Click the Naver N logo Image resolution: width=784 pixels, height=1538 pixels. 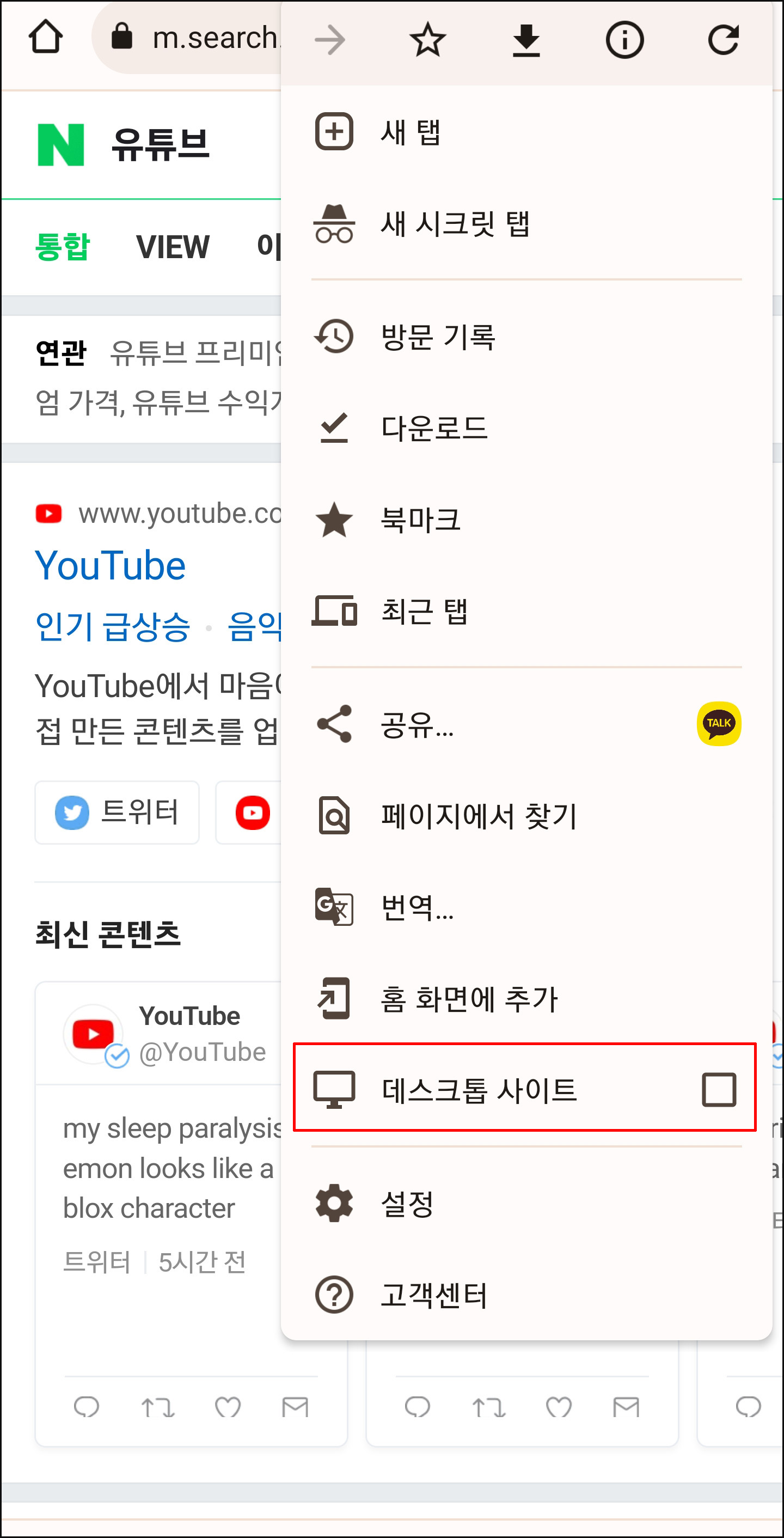(61, 144)
